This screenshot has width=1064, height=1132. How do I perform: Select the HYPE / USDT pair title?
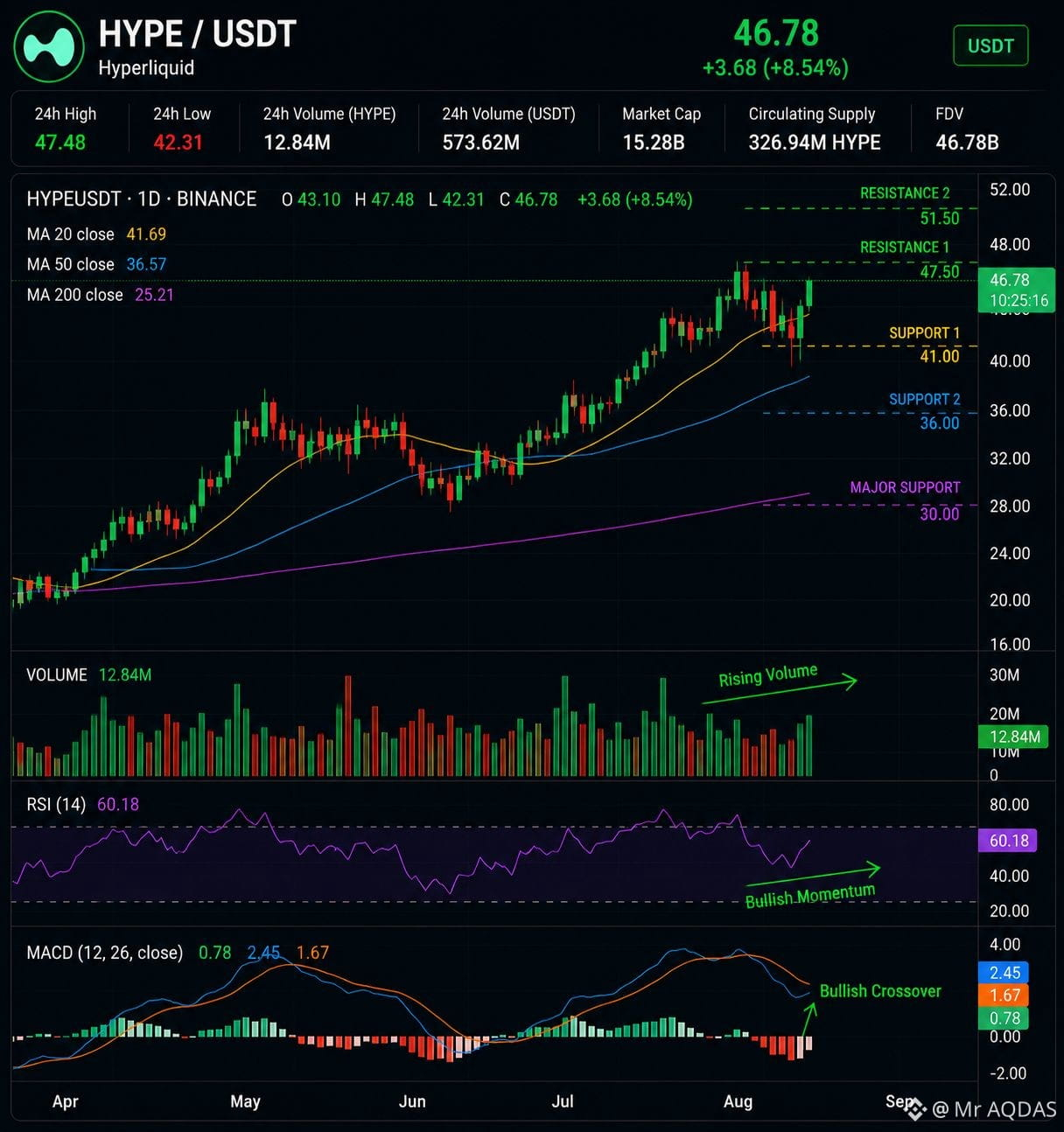click(x=197, y=34)
